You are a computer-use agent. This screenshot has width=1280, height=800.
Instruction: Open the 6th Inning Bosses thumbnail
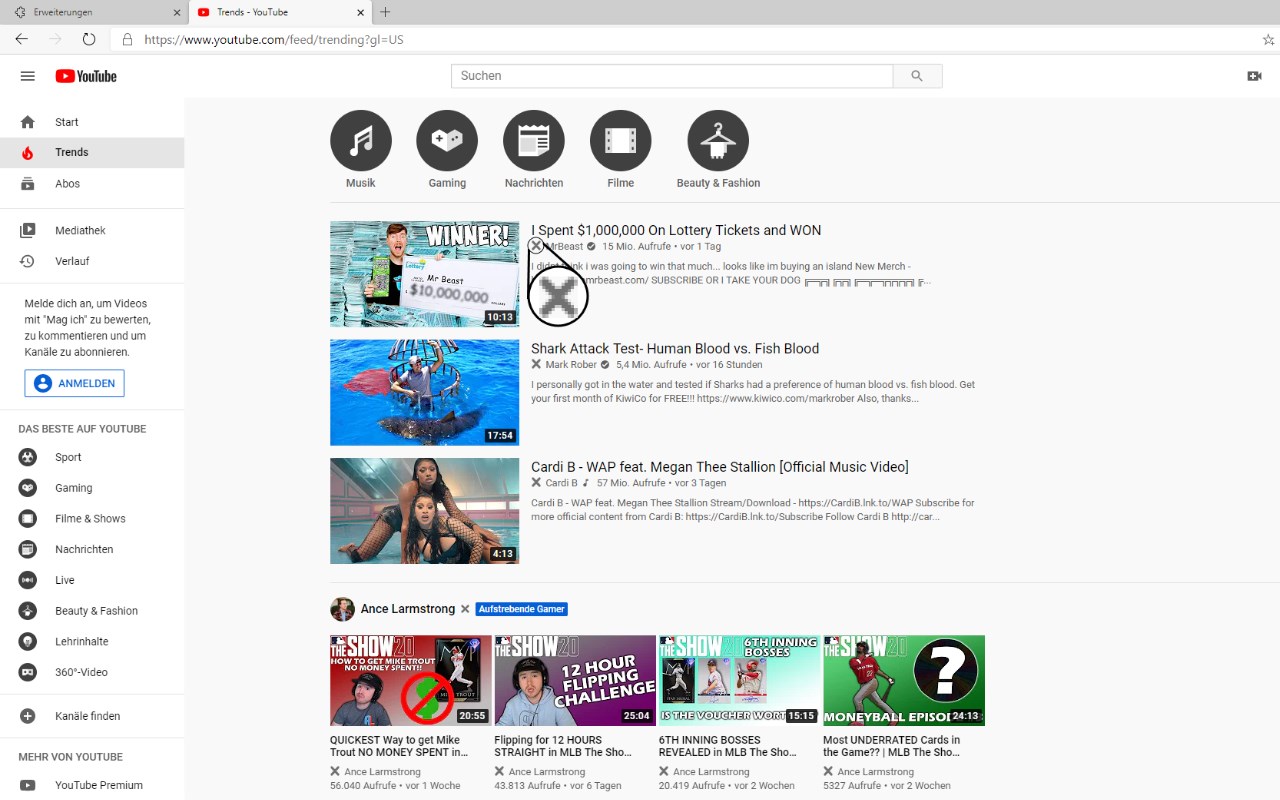click(739, 680)
